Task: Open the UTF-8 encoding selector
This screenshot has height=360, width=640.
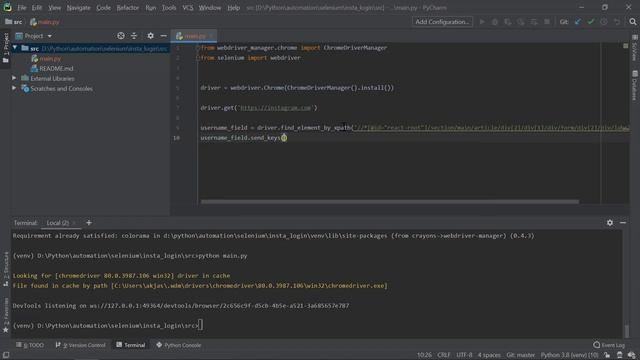Action: click(464, 355)
